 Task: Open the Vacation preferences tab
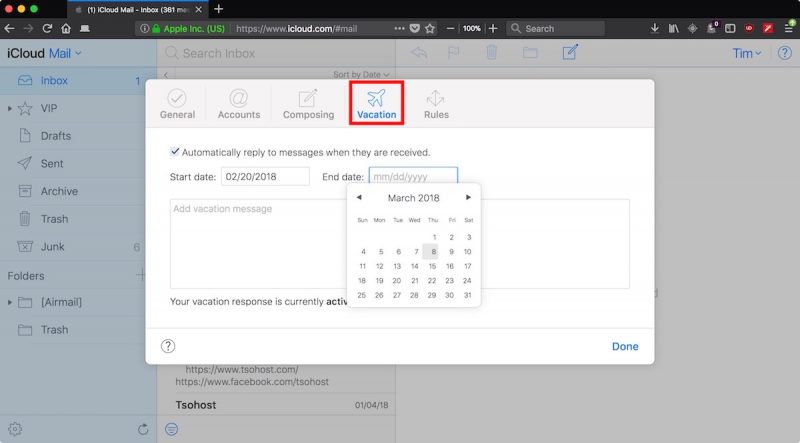pyautogui.click(x=376, y=104)
